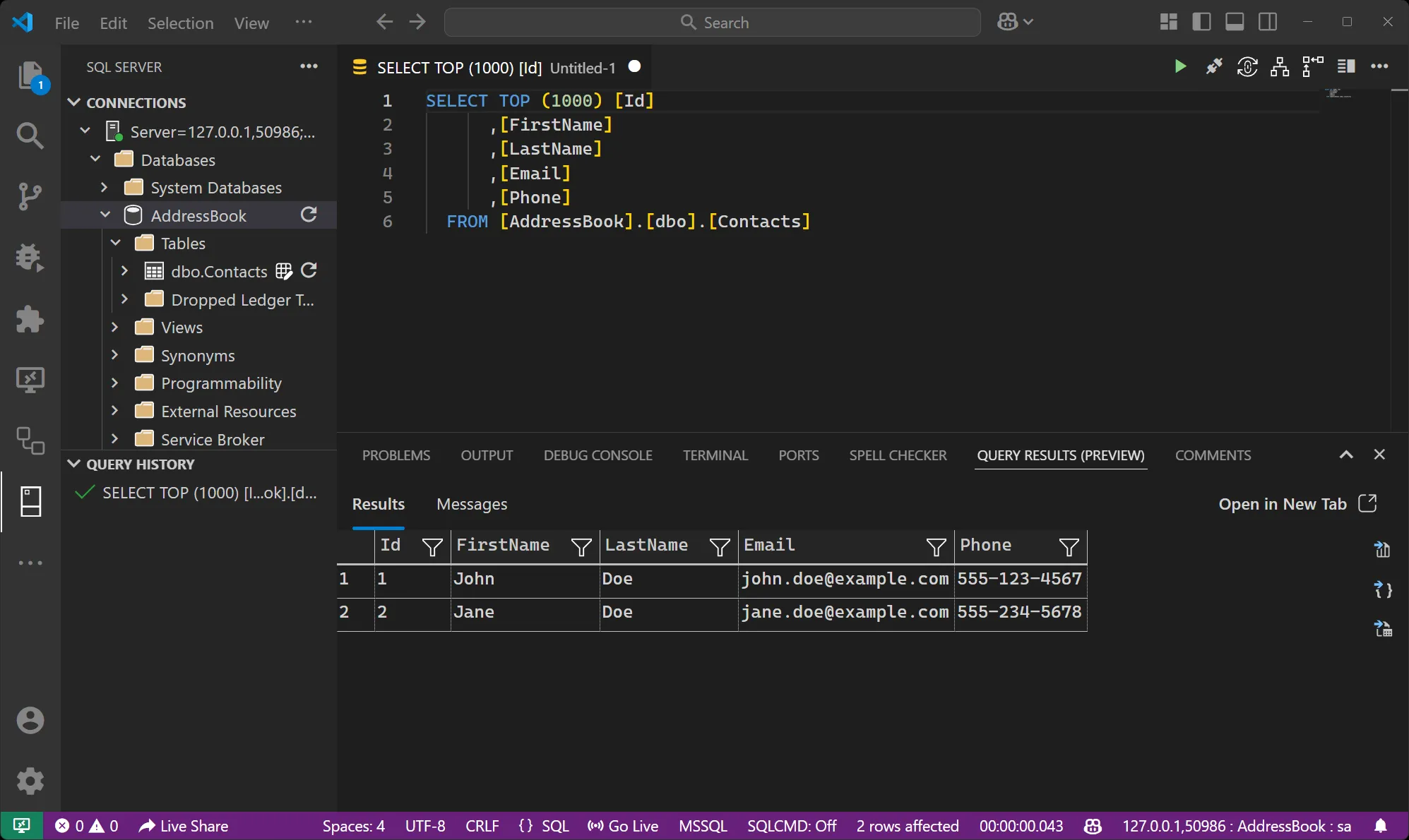
Task: Expand the dbo.Contacts table
Action: [x=125, y=271]
